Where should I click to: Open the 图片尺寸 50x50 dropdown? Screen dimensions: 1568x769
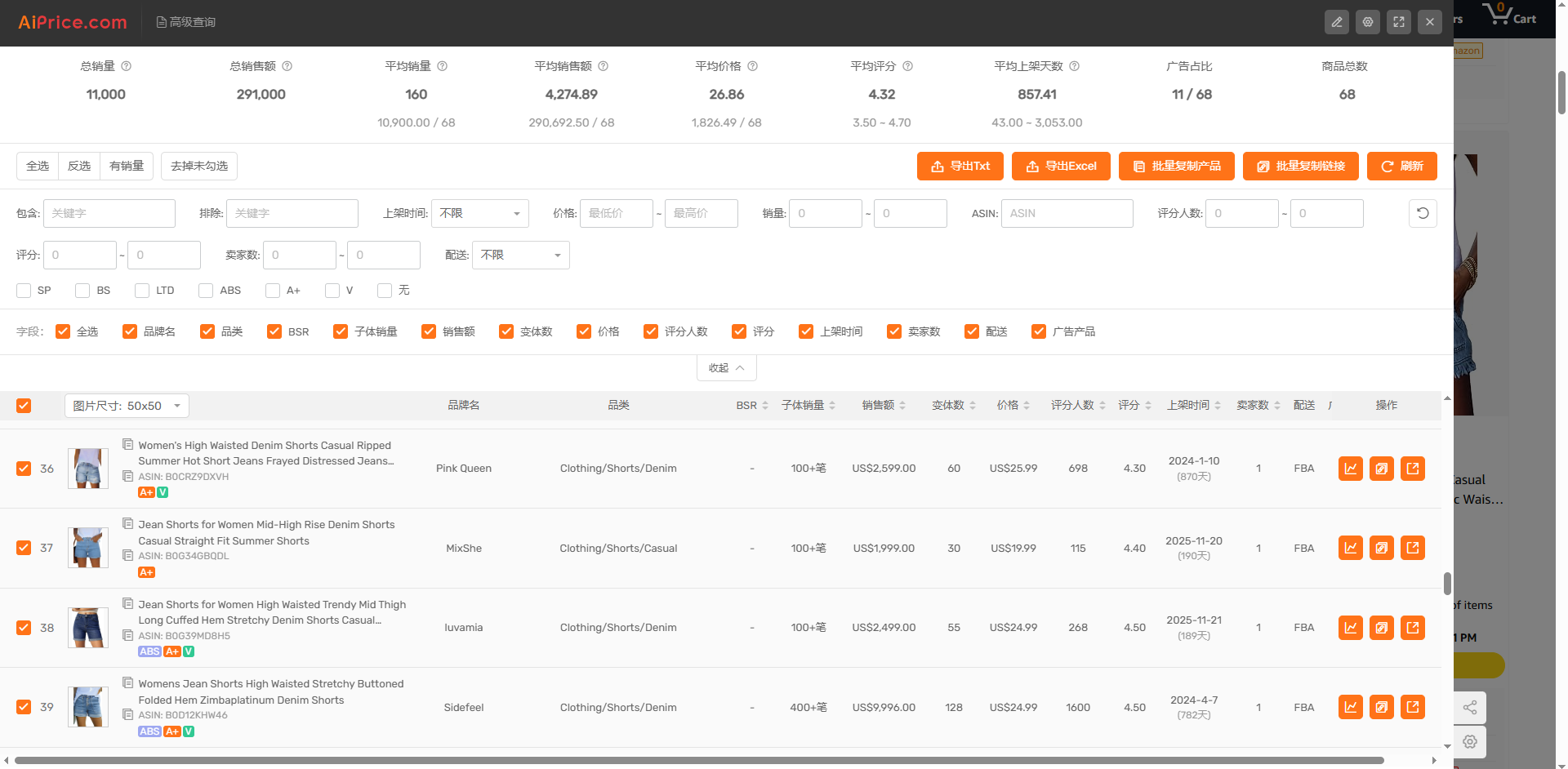click(127, 406)
